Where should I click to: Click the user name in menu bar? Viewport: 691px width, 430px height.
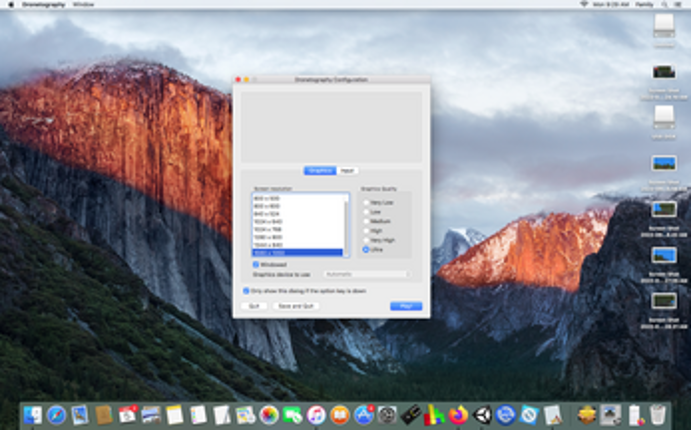click(x=644, y=4)
